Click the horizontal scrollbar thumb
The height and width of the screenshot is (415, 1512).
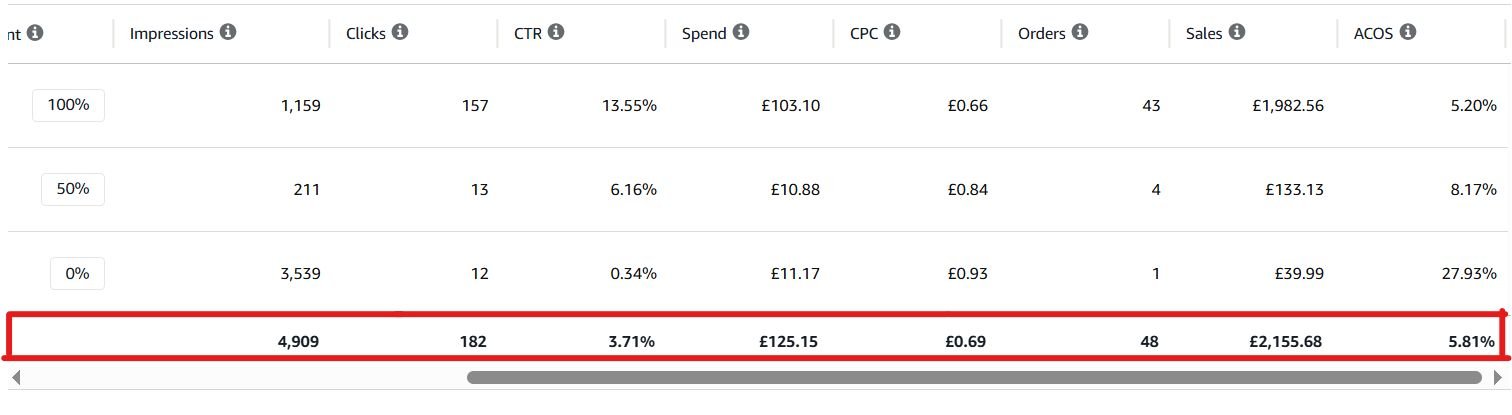click(x=974, y=377)
